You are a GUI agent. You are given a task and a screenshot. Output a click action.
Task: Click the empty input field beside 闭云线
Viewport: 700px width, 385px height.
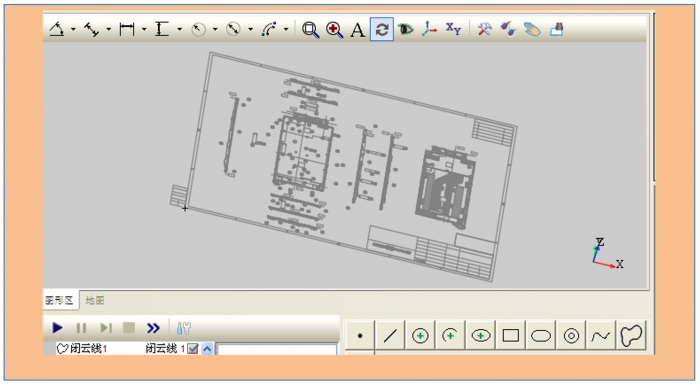[277, 349]
